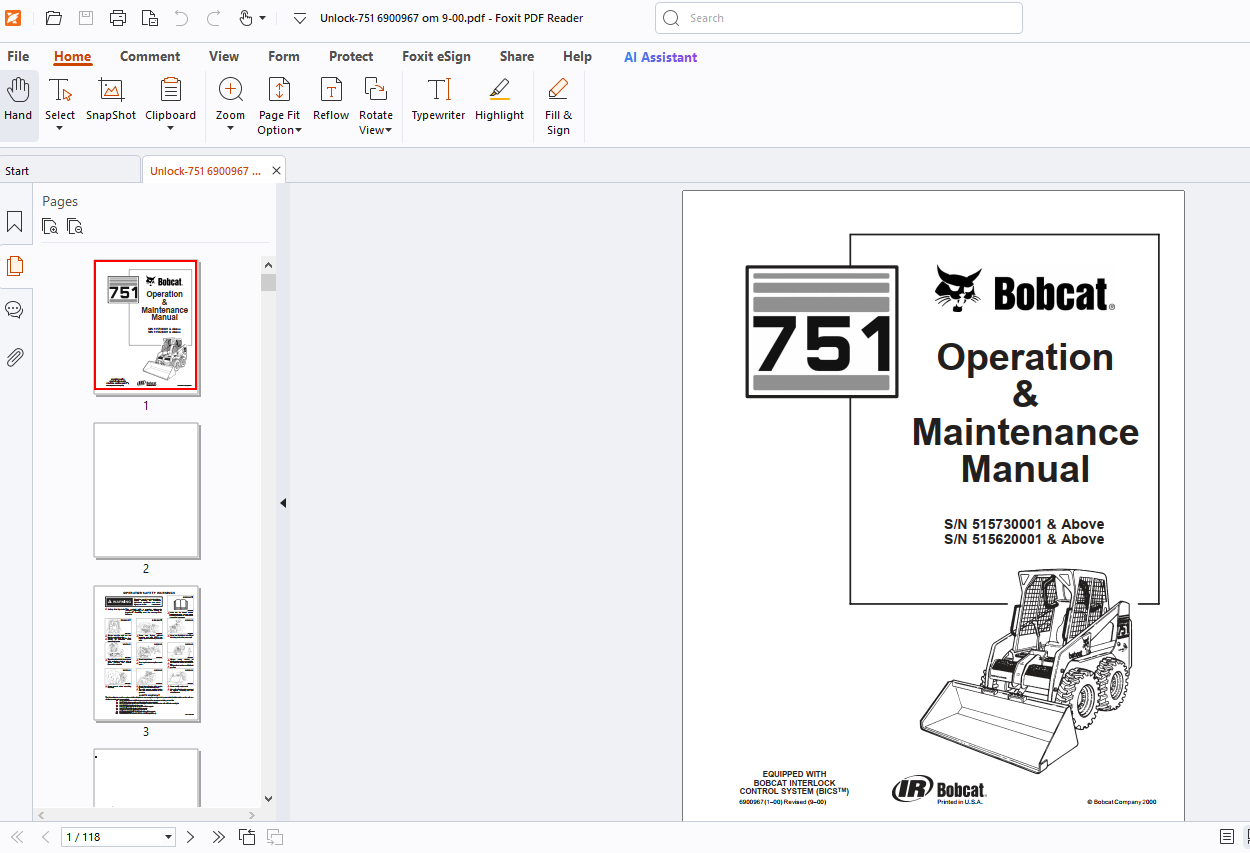Click the Redo arrow in title bar
The width and height of the screenshot is (1250, 853).
pyautogui.click(x=213, y=18)
